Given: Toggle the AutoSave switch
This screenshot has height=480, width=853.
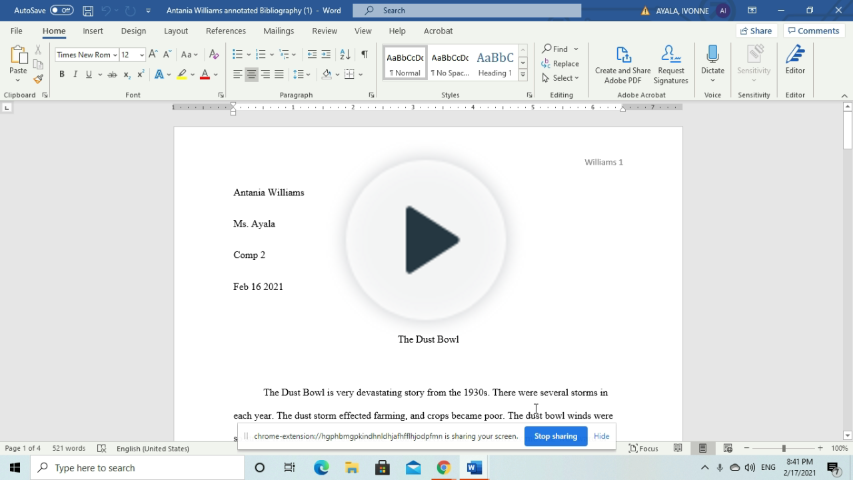Looking at the screenshot, I should tap(62, 10).
